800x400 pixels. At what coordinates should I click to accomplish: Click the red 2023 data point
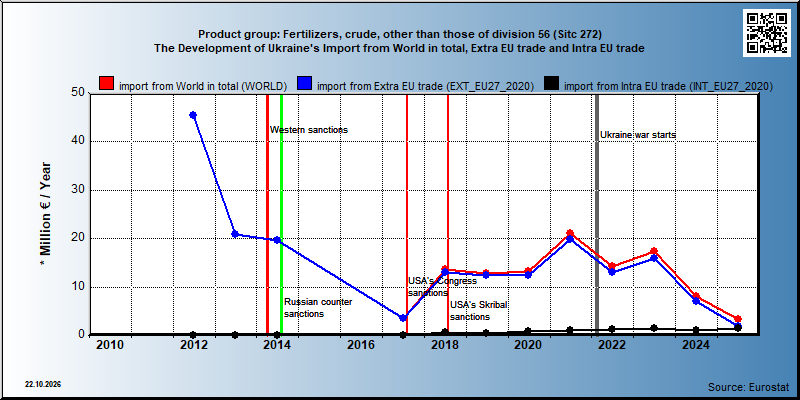654,251
